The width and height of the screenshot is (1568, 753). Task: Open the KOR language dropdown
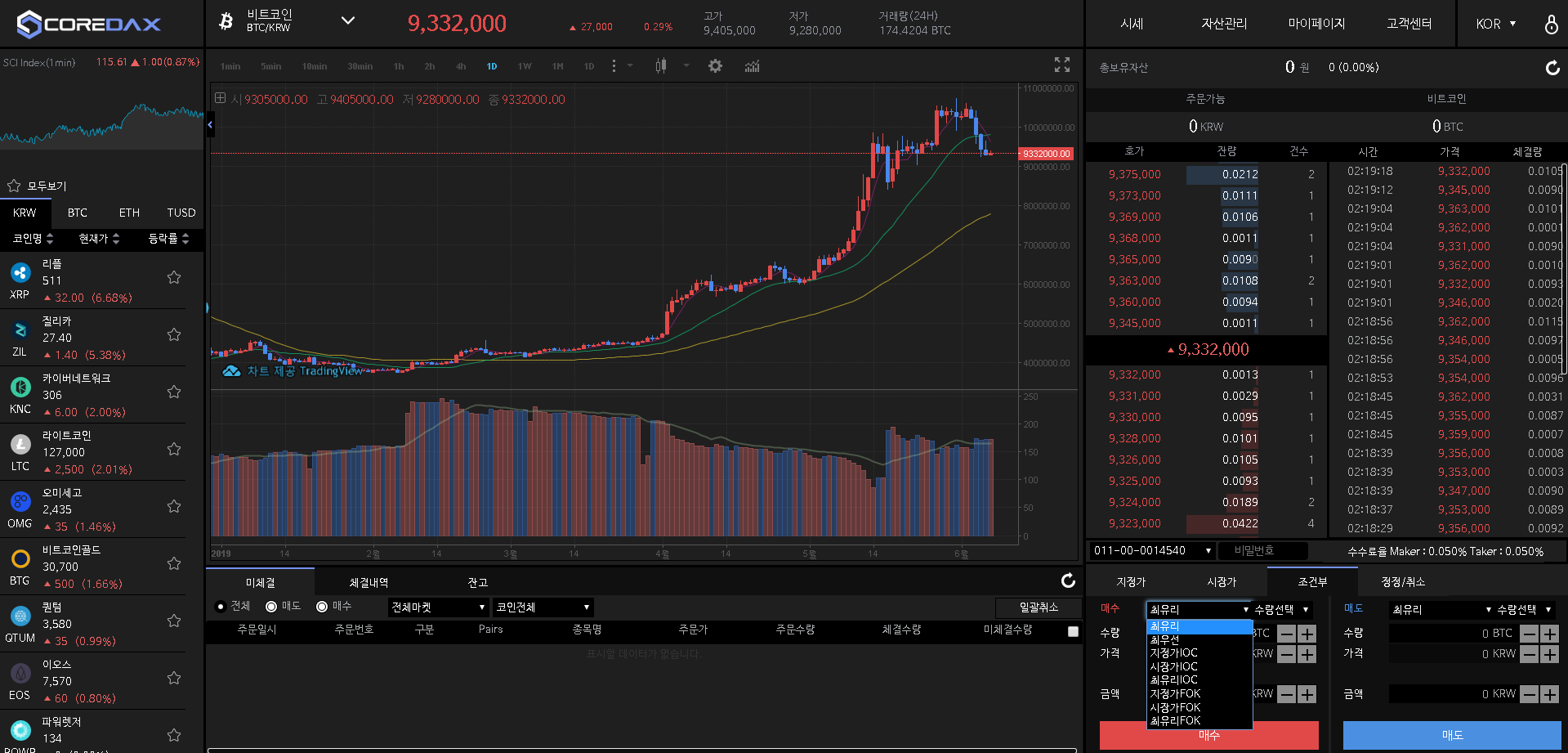1496,24
